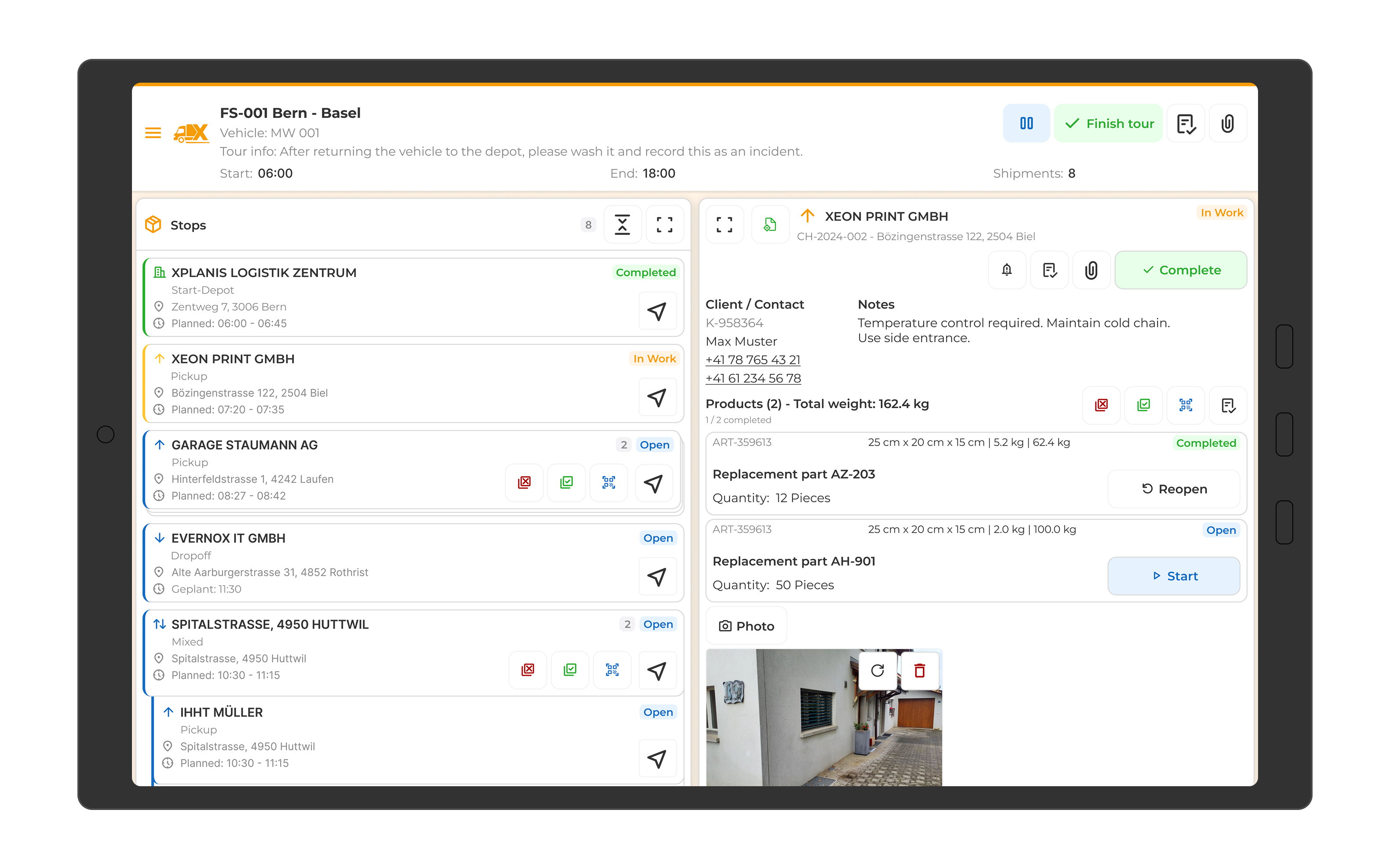The height and width of the screenshot is (868, 1390).
Task: Mark all Spitalstrasse shipments as completed
Action: pos(570,670)
